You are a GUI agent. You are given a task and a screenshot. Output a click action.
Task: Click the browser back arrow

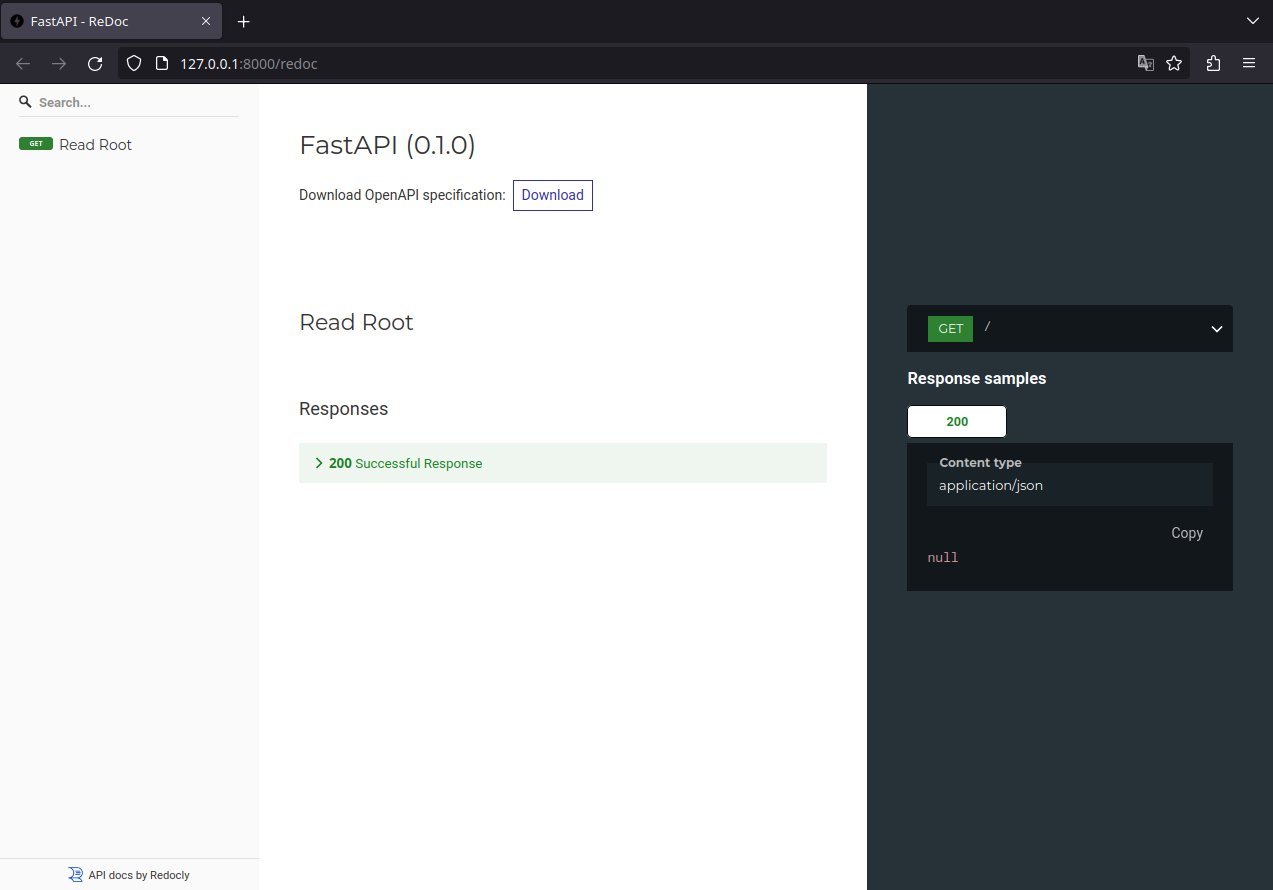click(23, 63)
